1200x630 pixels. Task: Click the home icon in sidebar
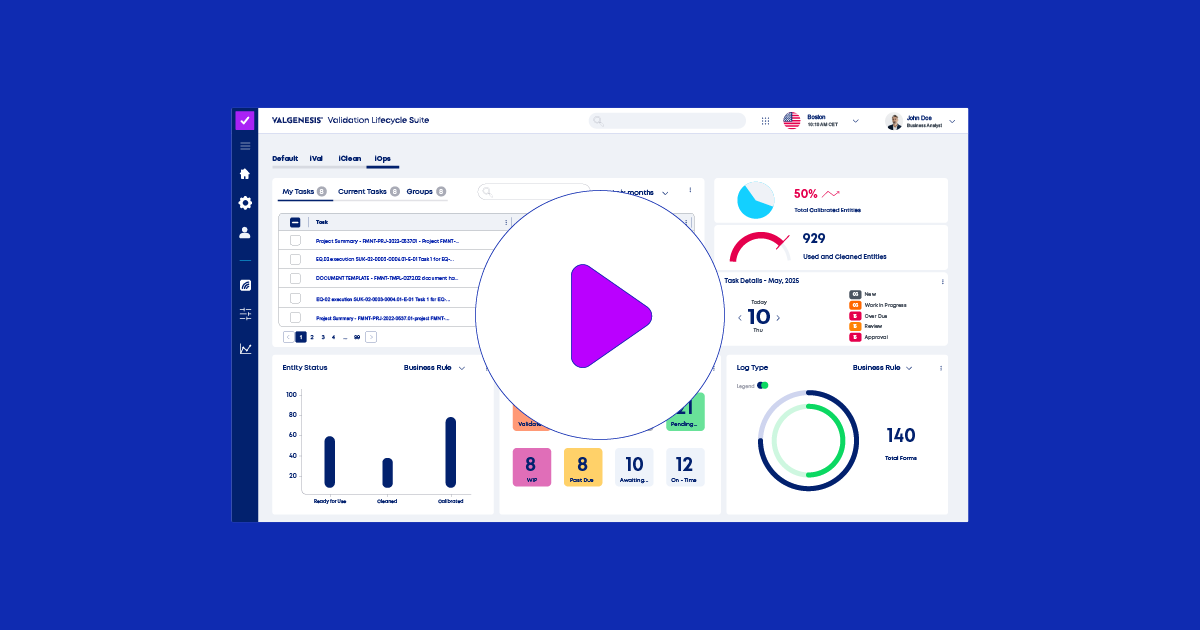point(245,174)
